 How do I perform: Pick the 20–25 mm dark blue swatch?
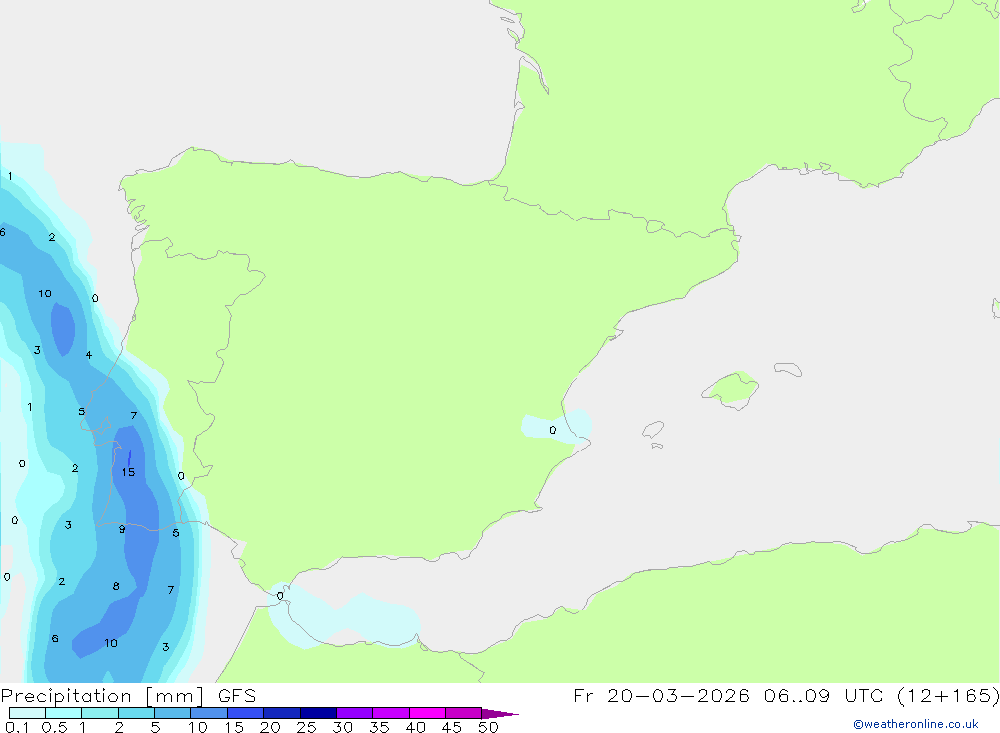coord(282,713)
